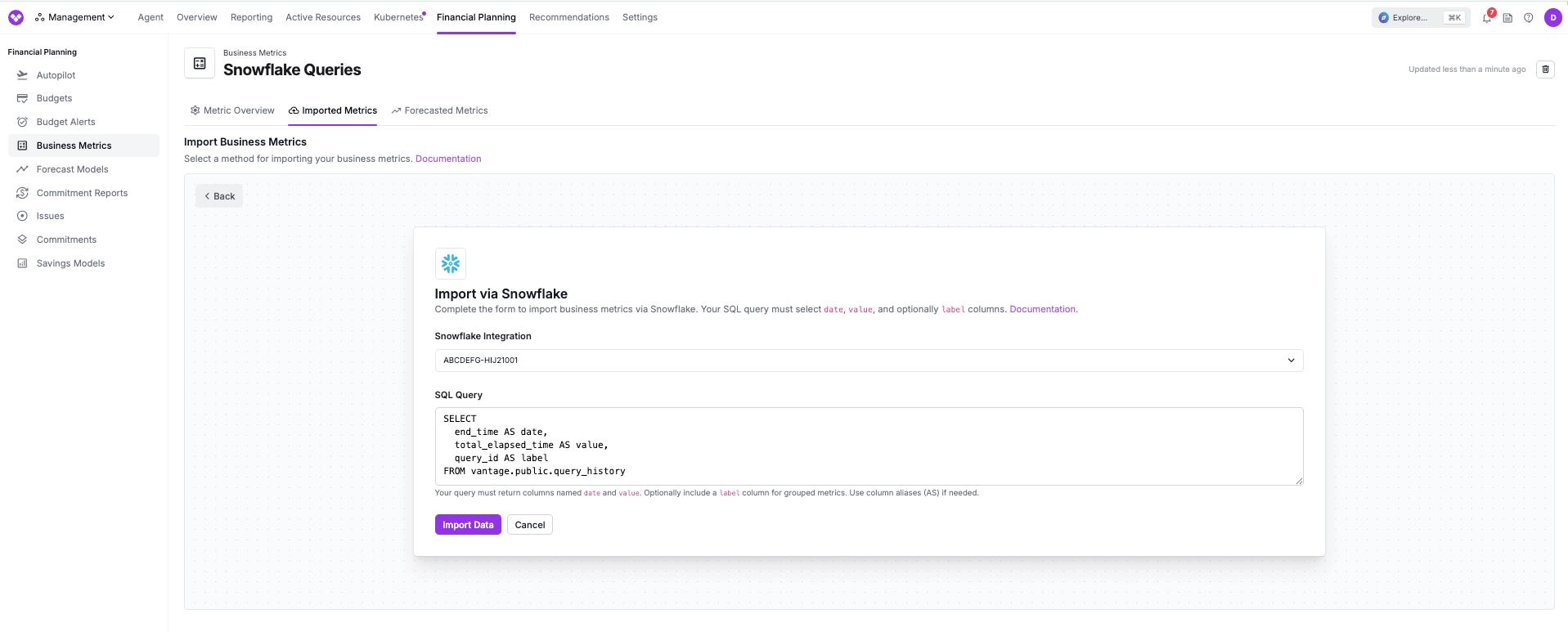Open Documentation link in Snowflake form
The width and height of the screenshot is (1568, 632).
(x=1043, y=309)
